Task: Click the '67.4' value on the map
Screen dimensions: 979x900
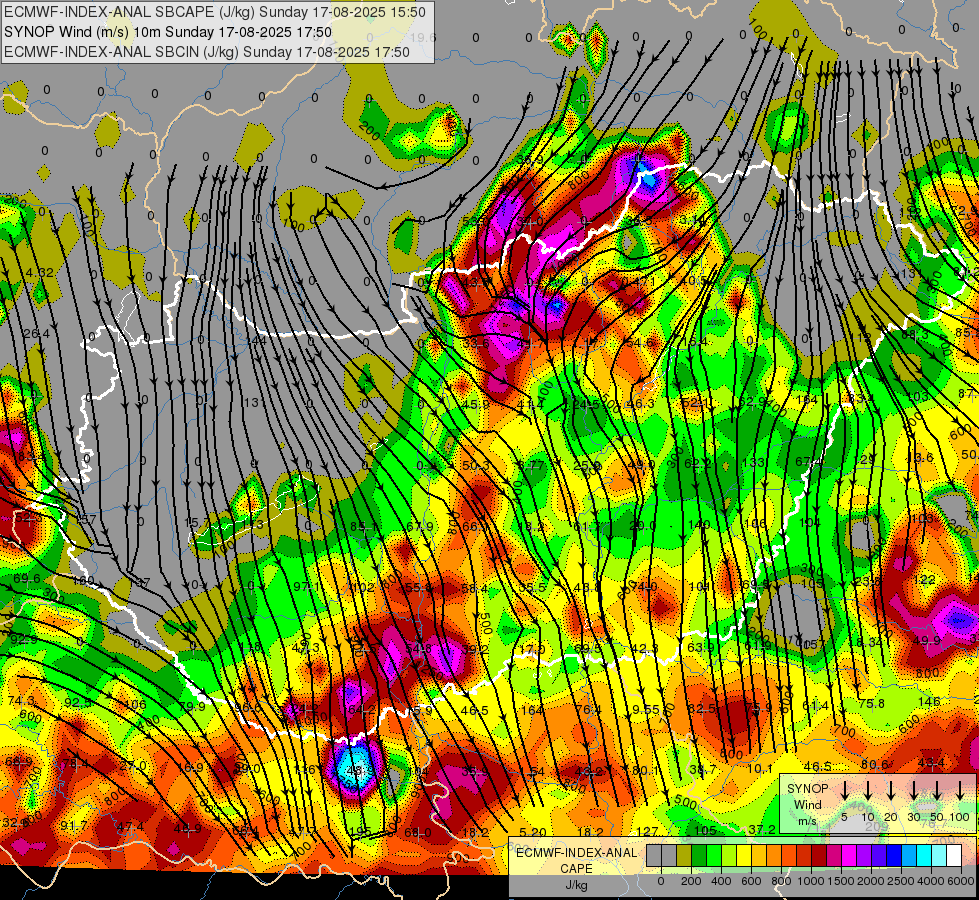Action: (809, 462)
